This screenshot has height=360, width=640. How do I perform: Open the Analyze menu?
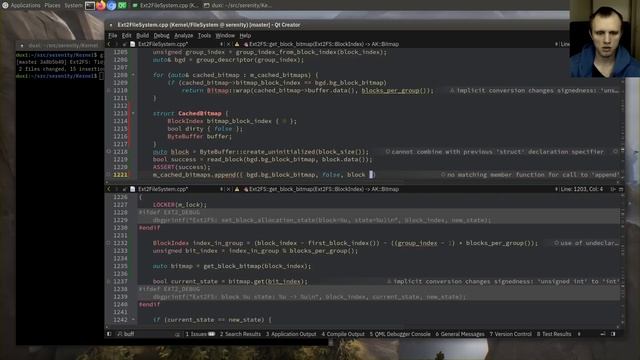pos(184,36)
